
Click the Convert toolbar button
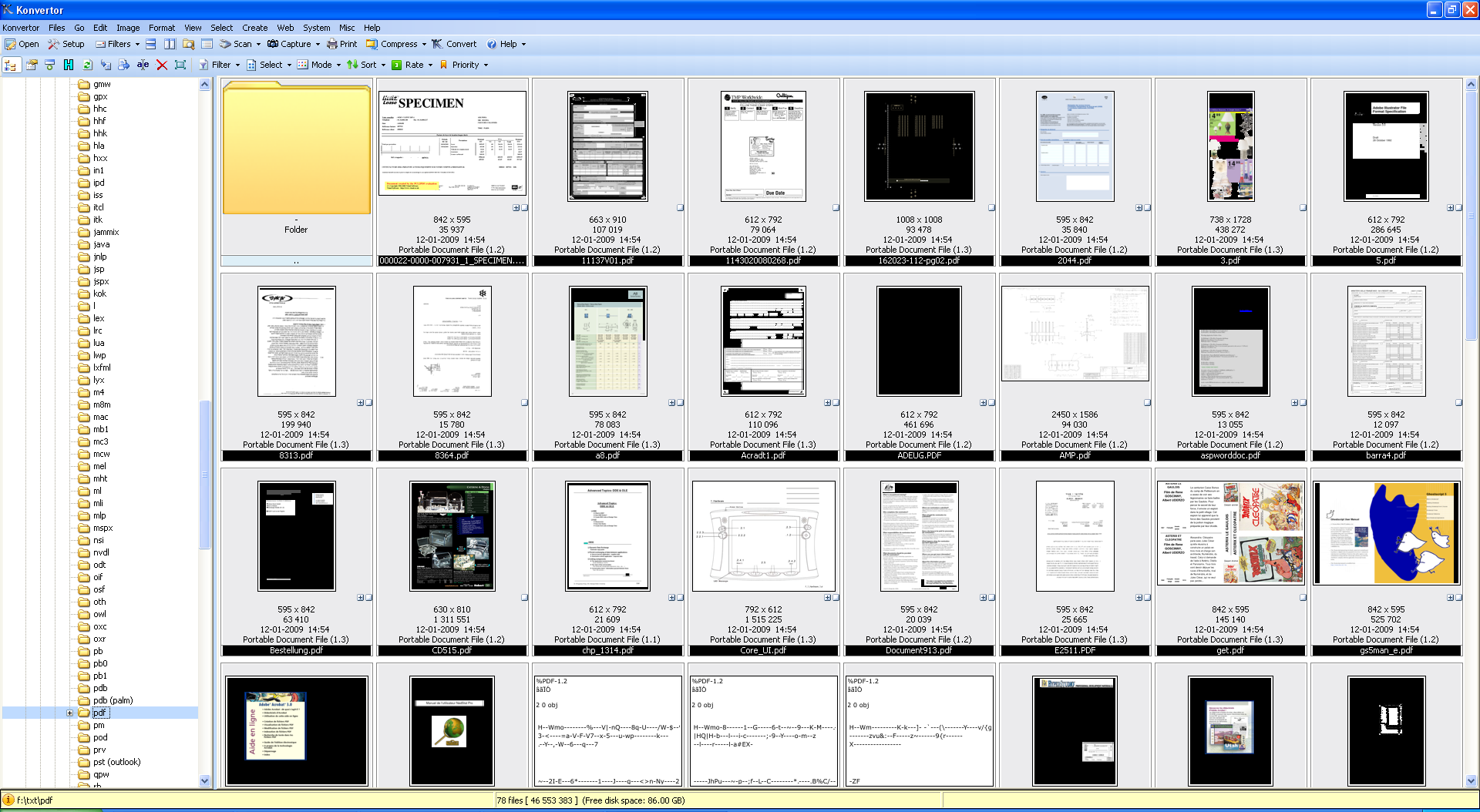pyautogui.click(x=454, y=44)
